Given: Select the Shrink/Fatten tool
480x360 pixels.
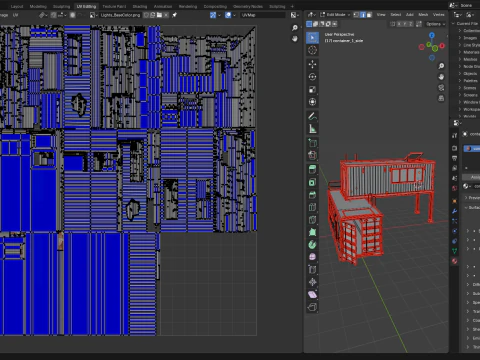Looking at the screenshot, I should tap(312, 283).
